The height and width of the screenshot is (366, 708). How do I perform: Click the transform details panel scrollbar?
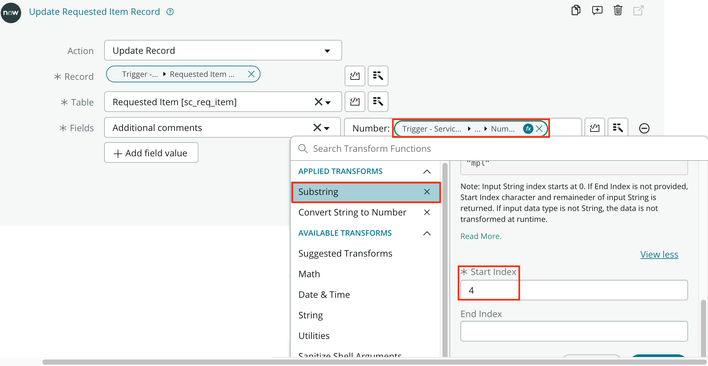coord(703,329)
